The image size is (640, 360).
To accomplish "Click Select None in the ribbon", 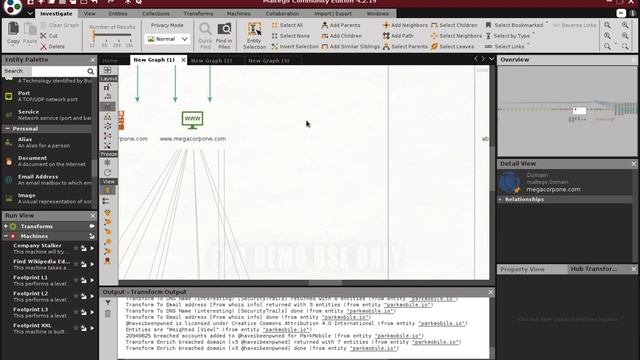I will pyautogui.click(x=290, y=36).
